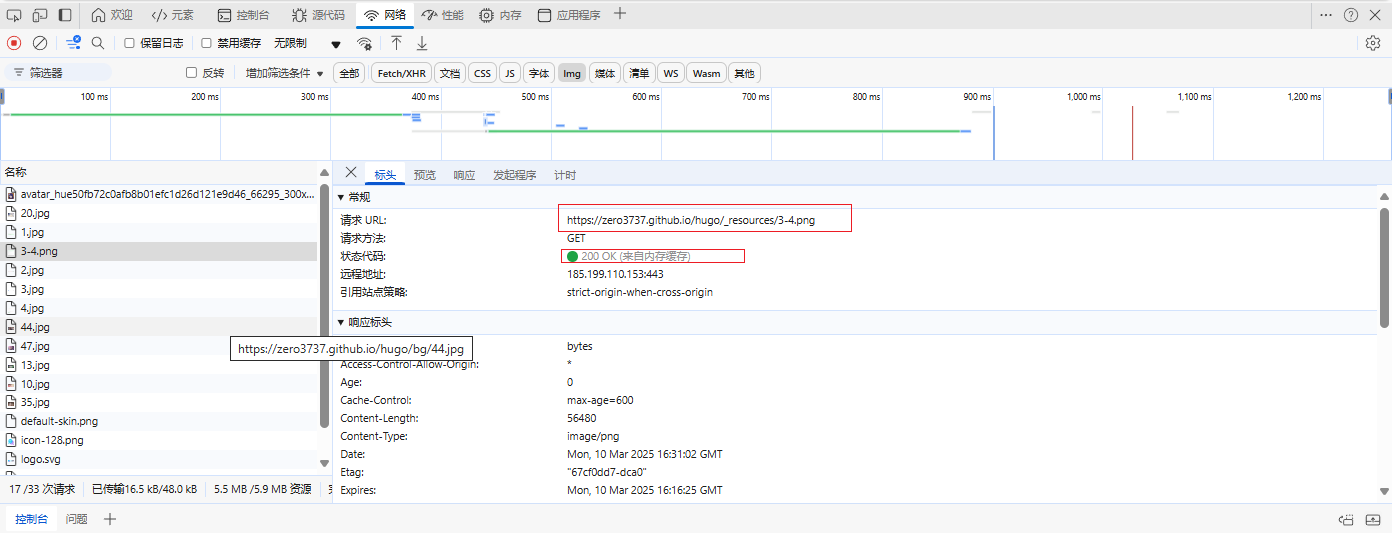
Task: Filter by 字体 requests
Action: pos(539,73)
